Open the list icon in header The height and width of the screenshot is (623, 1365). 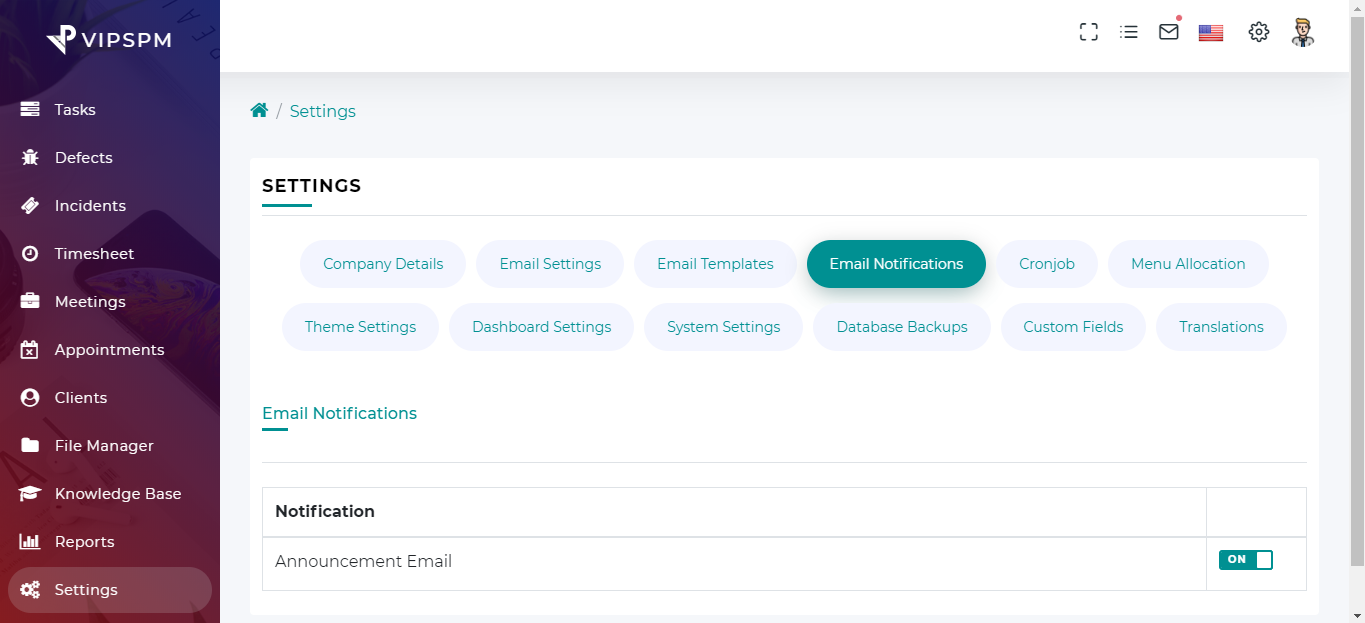tap(1129, 32)
